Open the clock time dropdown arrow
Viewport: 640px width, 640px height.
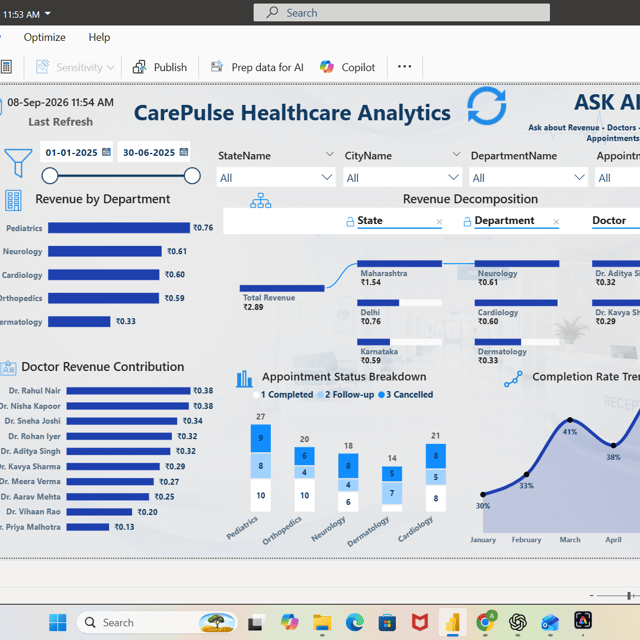48,13
